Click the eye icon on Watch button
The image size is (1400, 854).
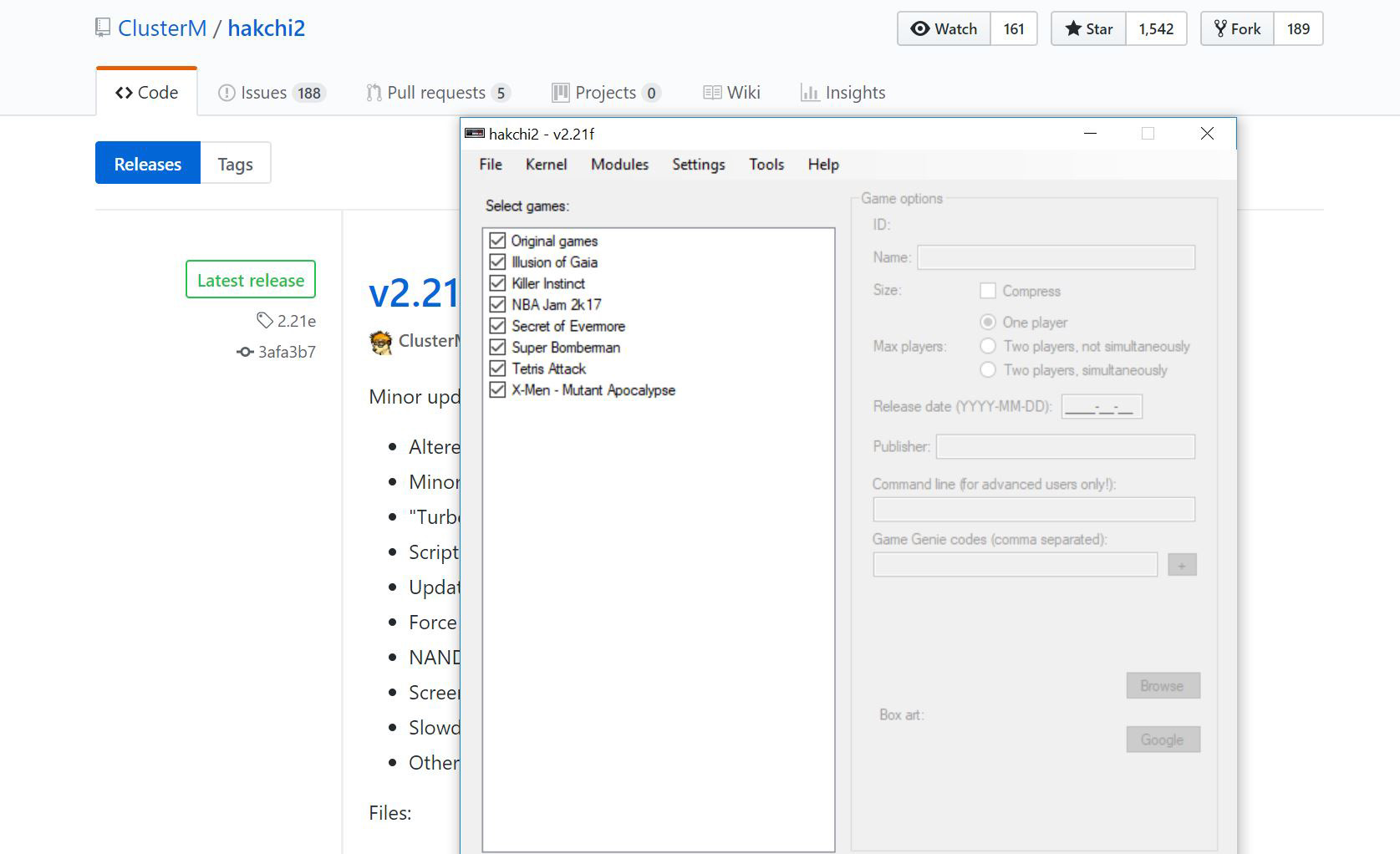coord(919,28)
